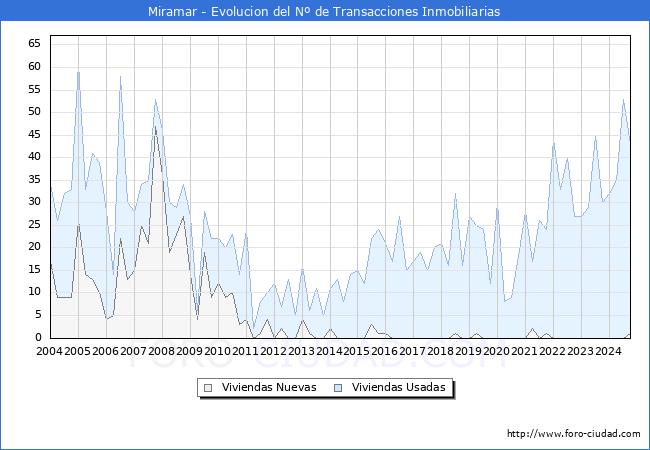Click the 2004 x-axis label
The height and width of the screenshot is (450, 650).
[x=49, y=351]
